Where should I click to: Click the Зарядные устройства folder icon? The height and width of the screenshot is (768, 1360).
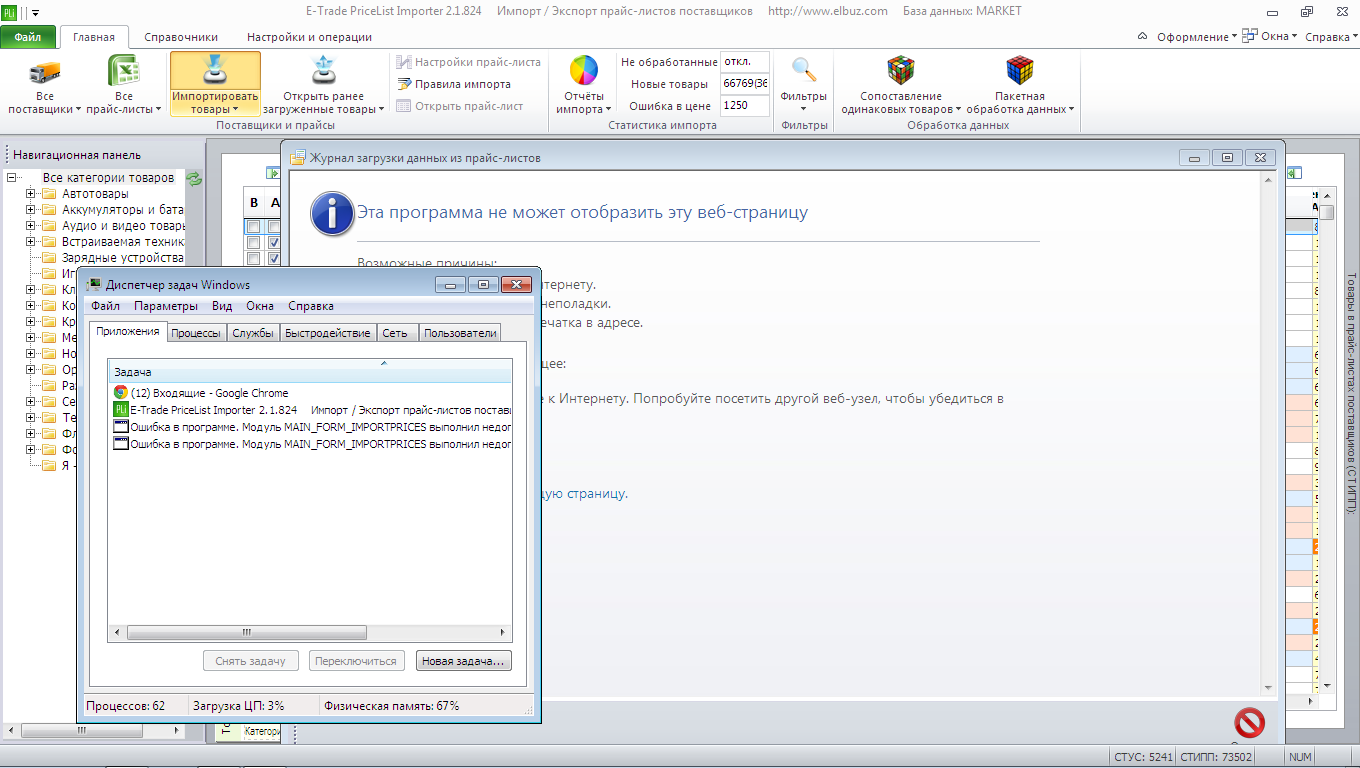[x=48, y=258]
